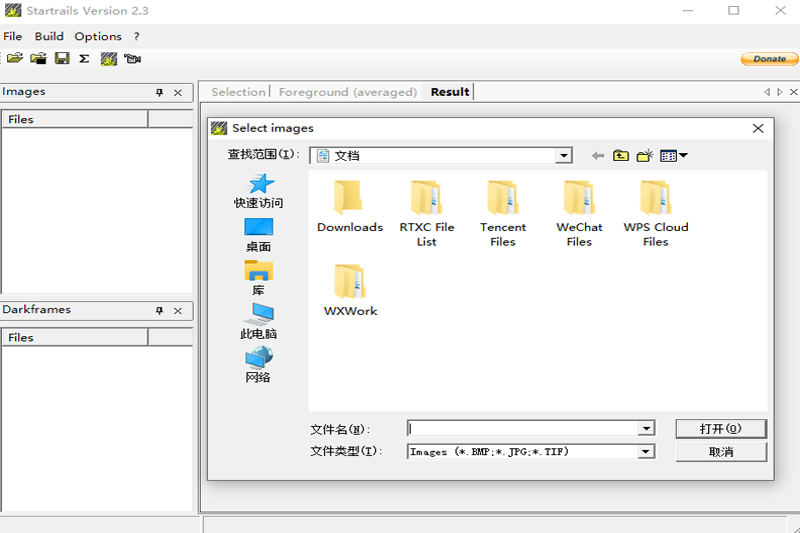The height and width of the screenshot is (533, 800).
Task: Click the Donate button
Action: click(769, 59)
